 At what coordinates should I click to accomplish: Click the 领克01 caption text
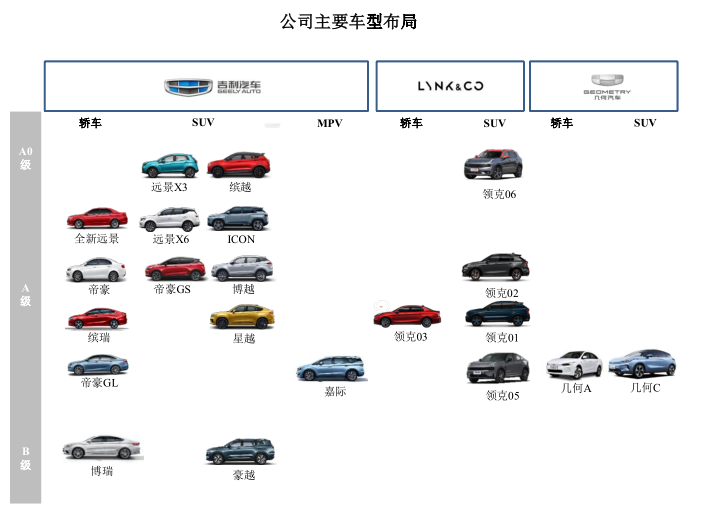click(502, 338)
